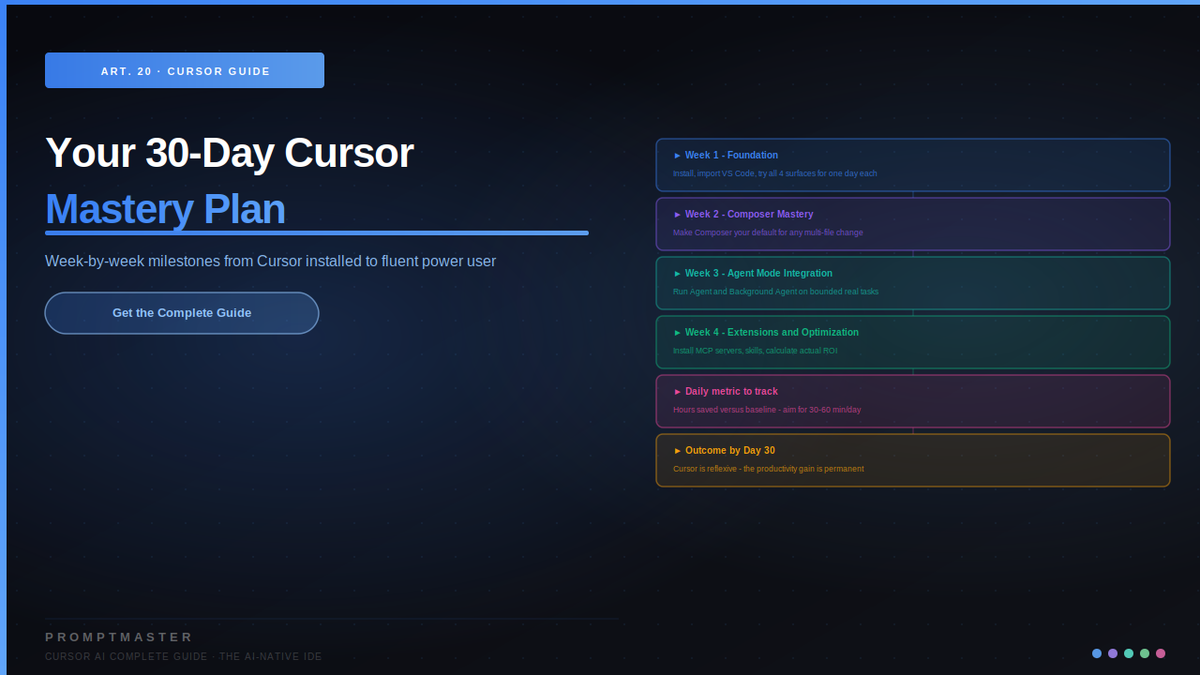Viewport: 1200px width, 675px height.
Task: Click 'Install, import VS Code' description text
Action: pos(775,174)
